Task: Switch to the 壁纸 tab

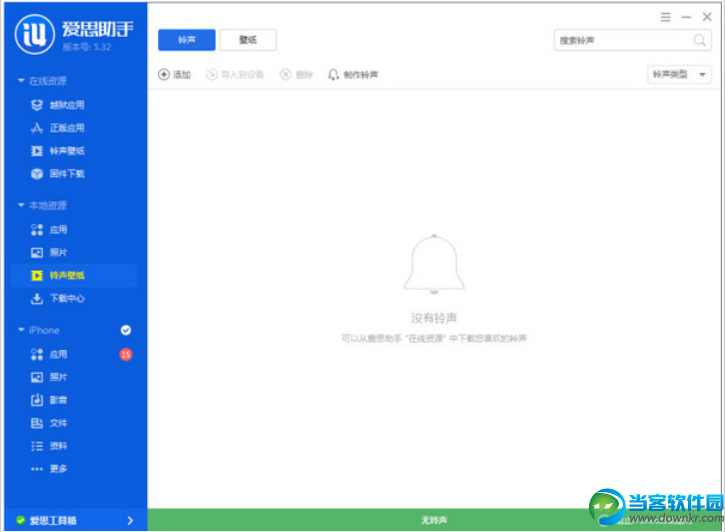Action: click(x=248, y=40)
